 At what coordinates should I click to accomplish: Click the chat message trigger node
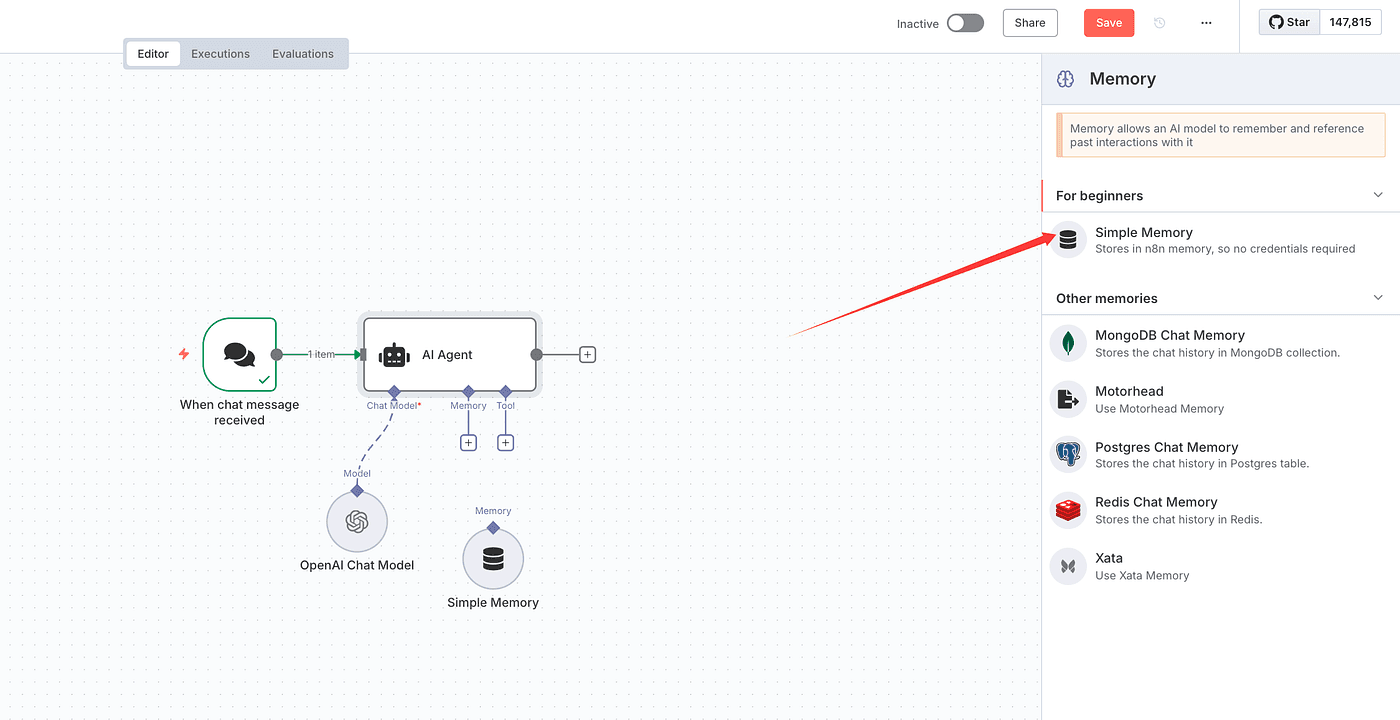point(239,354)
